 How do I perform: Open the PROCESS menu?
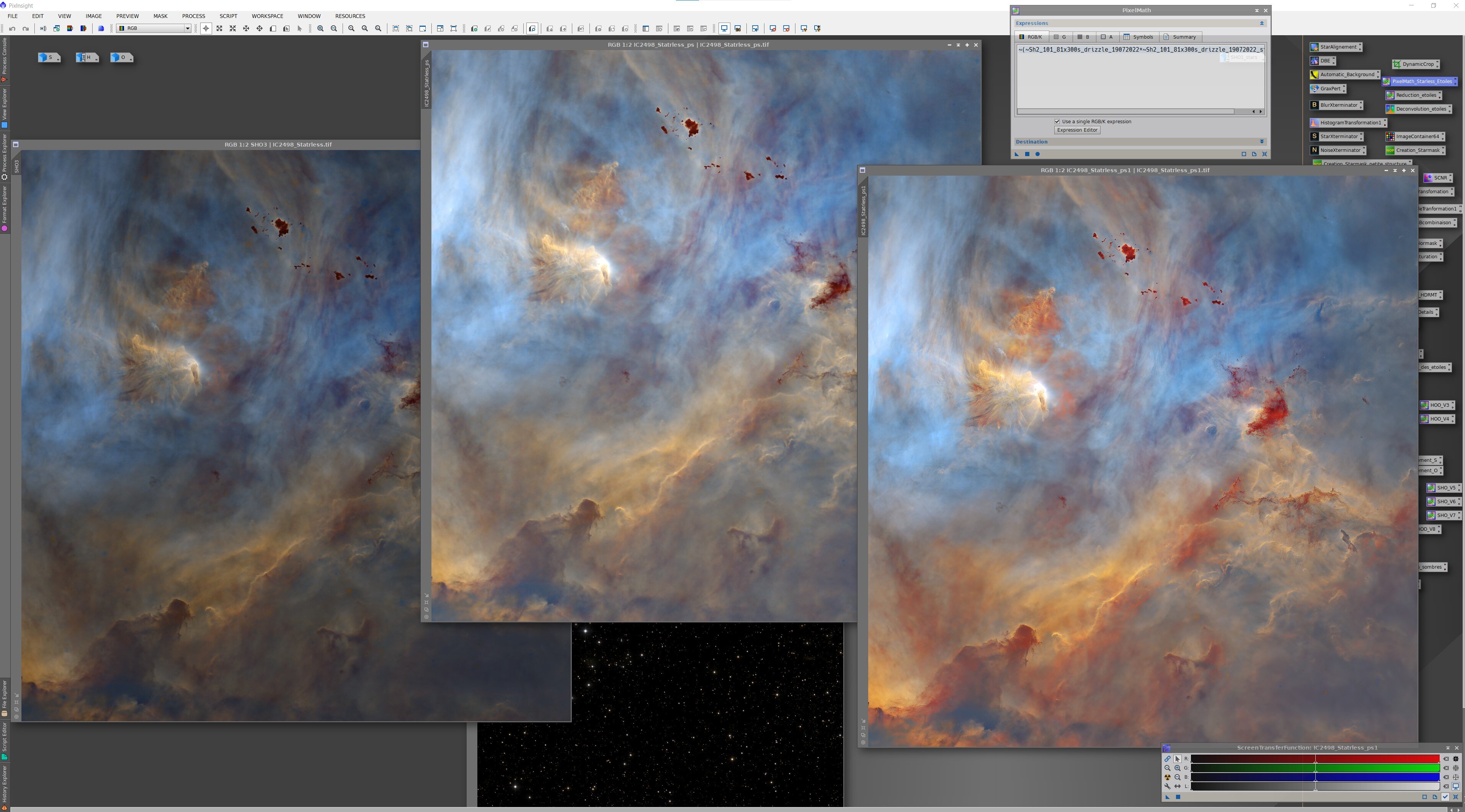[x=193, y=16]
